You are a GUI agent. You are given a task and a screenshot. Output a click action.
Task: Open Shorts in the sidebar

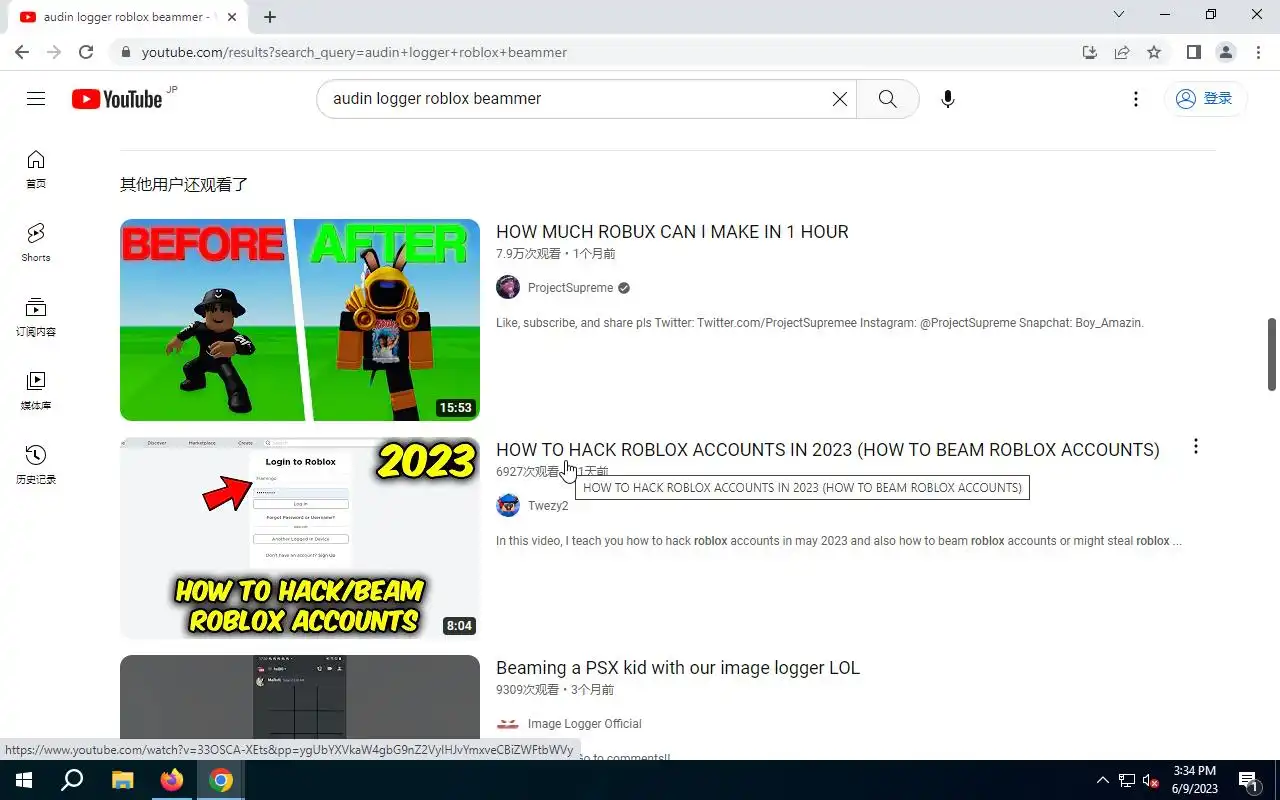click(x=36, y=243)
